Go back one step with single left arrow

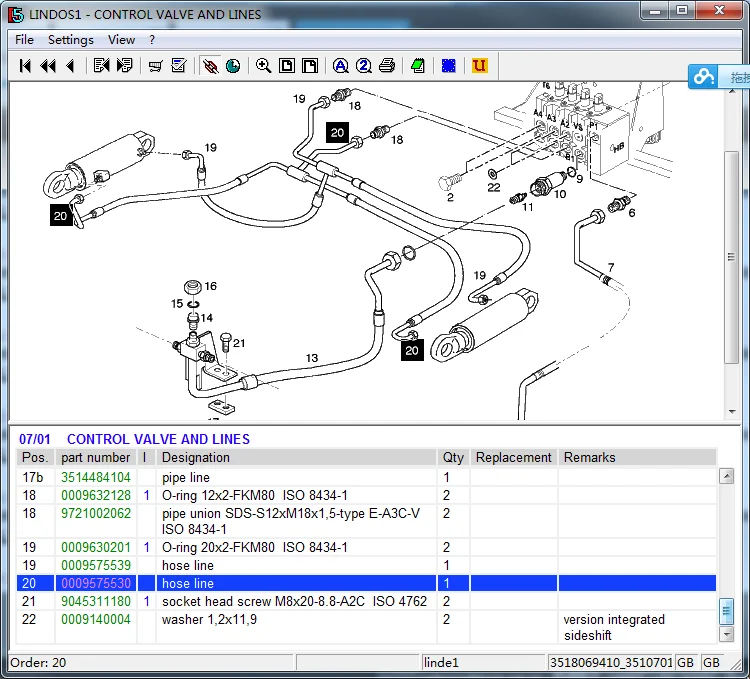pyautogui.click(x=70, y=66)
